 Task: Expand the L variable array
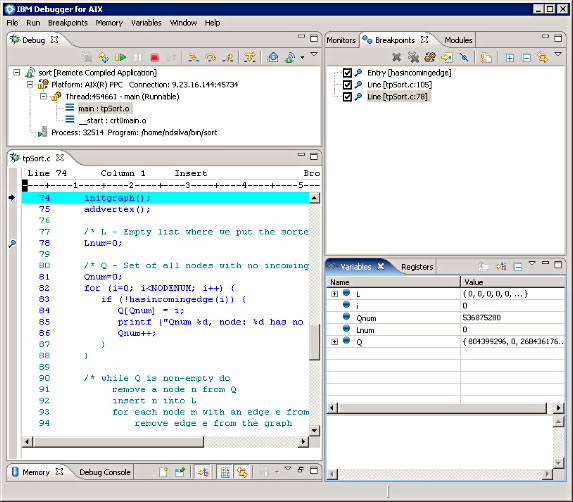pos(334,294)
